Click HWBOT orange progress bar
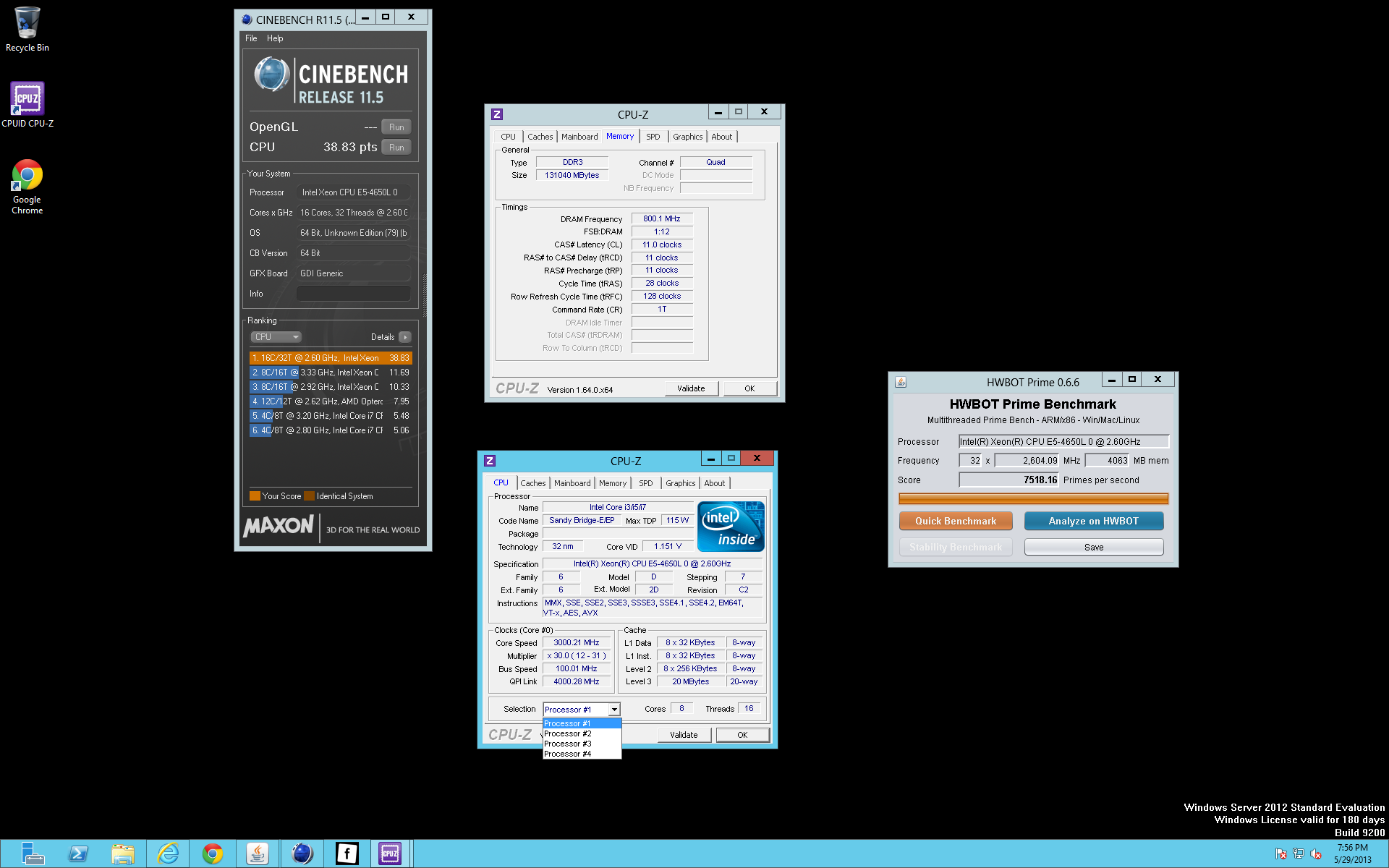The width and height of the screenshot is (1389, 868). [x=1033, y=498]
